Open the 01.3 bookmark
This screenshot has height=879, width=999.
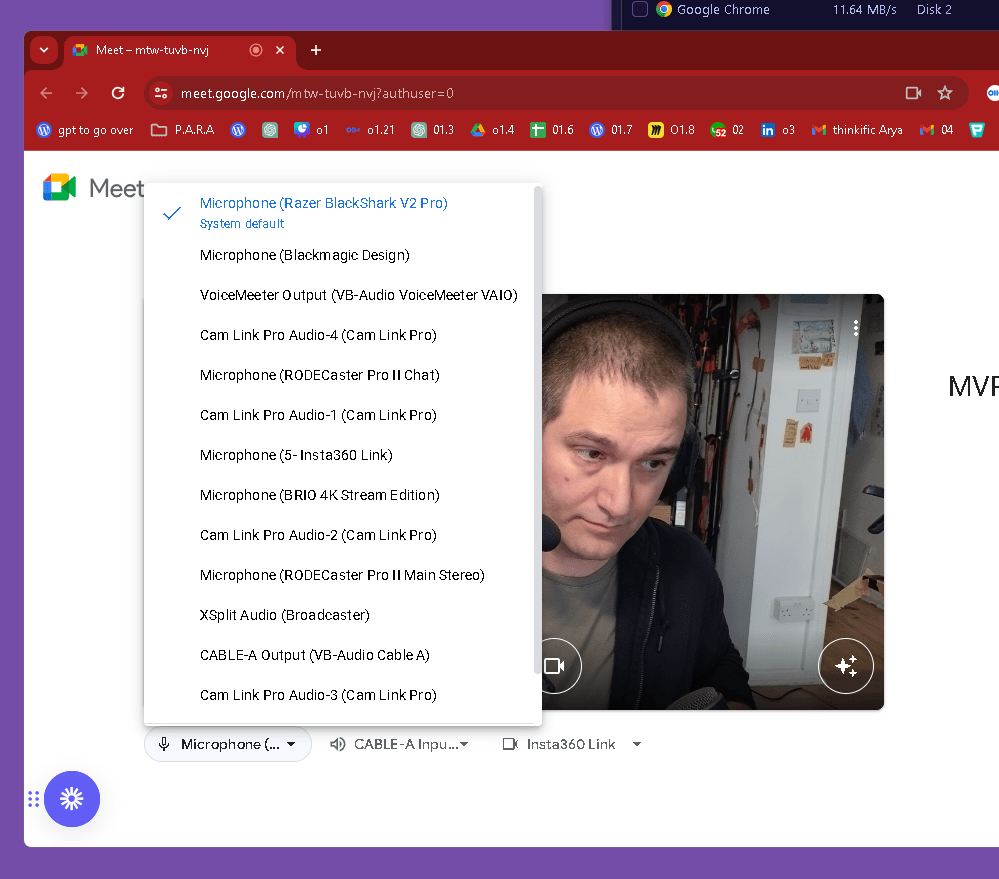tap(433, 131)
